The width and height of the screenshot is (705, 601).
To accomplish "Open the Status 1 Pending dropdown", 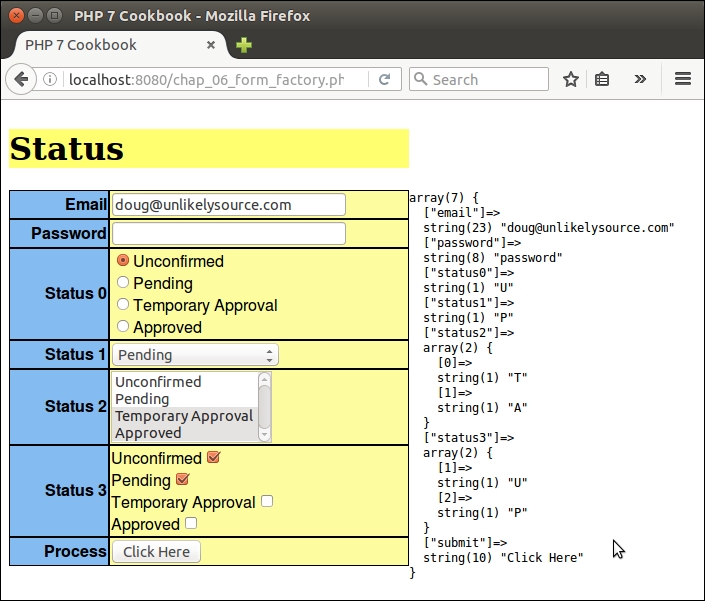I will (x=195, y=355).
